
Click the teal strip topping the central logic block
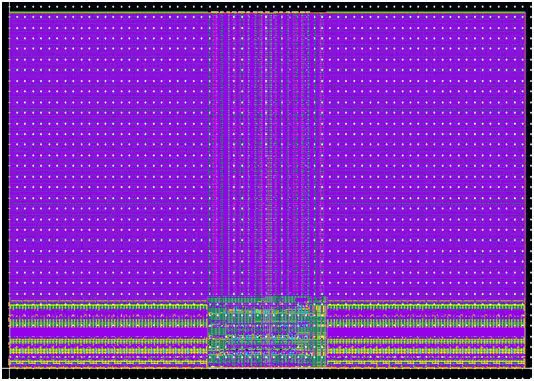267,300
